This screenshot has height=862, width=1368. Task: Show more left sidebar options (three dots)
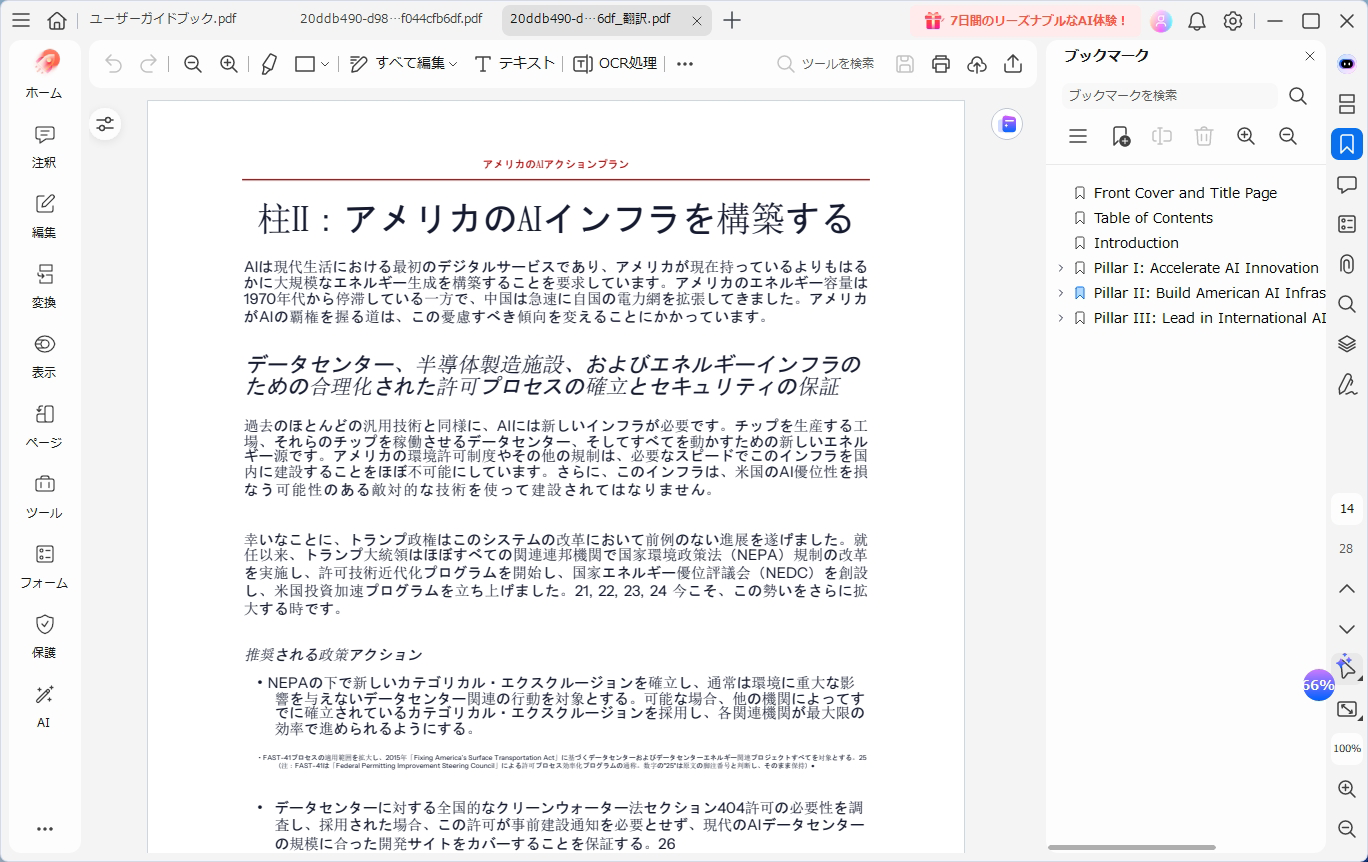coord(44,829)
